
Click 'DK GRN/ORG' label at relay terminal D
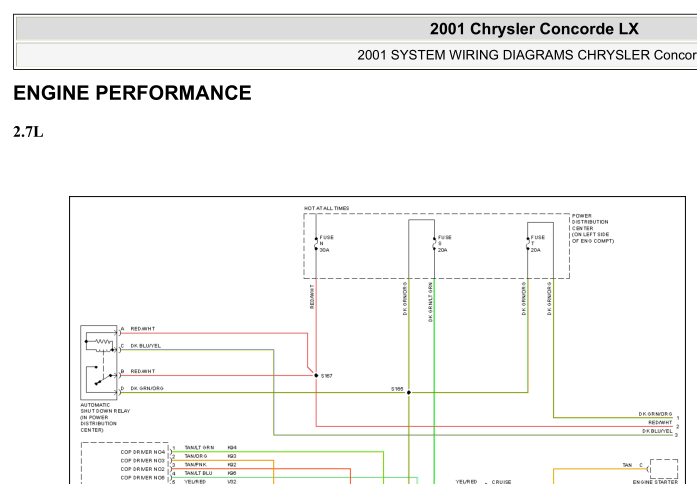147,388
